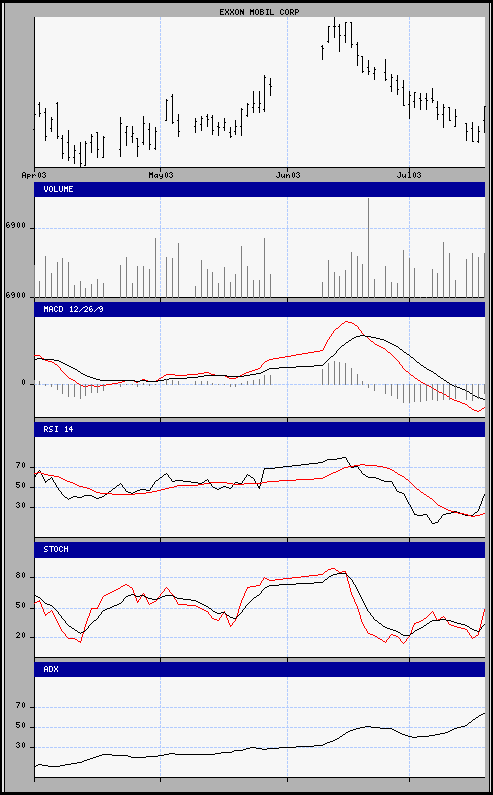Click the EXXON MOBIL CORP chart title
This screenshot has width=493, height=795.
[259, 12]
